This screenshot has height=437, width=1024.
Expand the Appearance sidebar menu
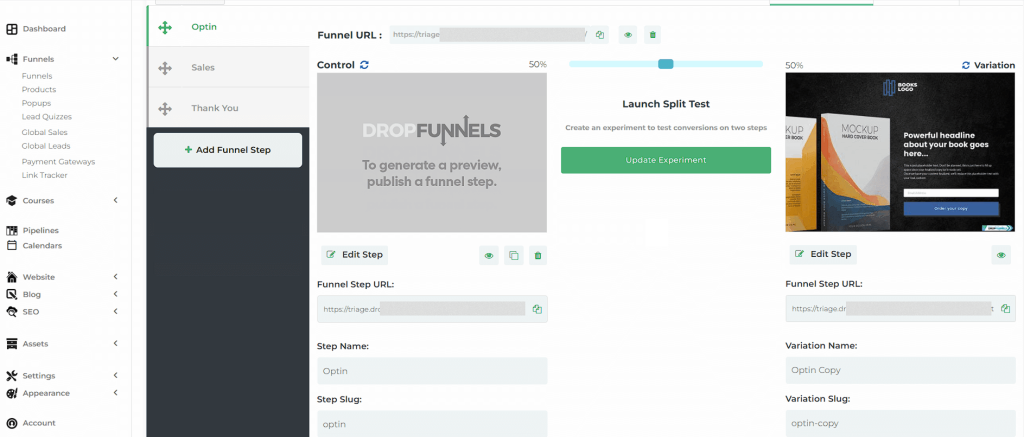click(x=116, y=393)
